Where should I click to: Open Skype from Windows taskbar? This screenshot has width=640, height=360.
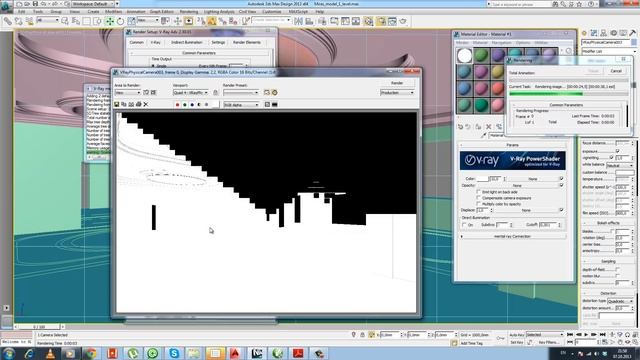click(174, 353)
